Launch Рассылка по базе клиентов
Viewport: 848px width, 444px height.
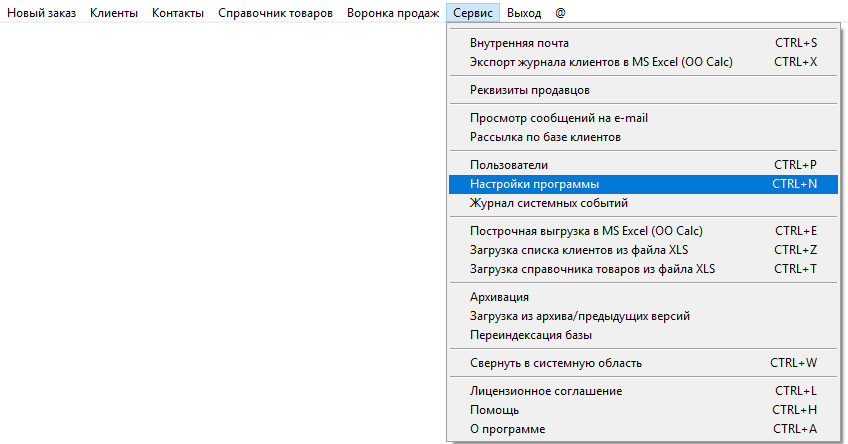pos(545,136)
